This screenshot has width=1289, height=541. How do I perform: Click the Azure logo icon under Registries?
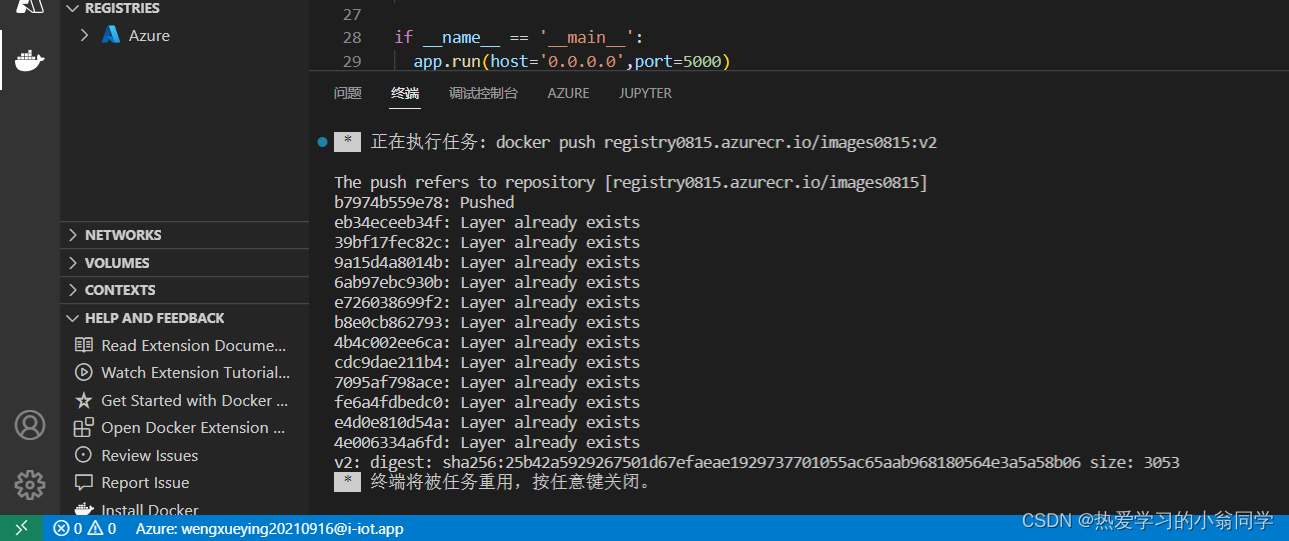click(111, 35)
